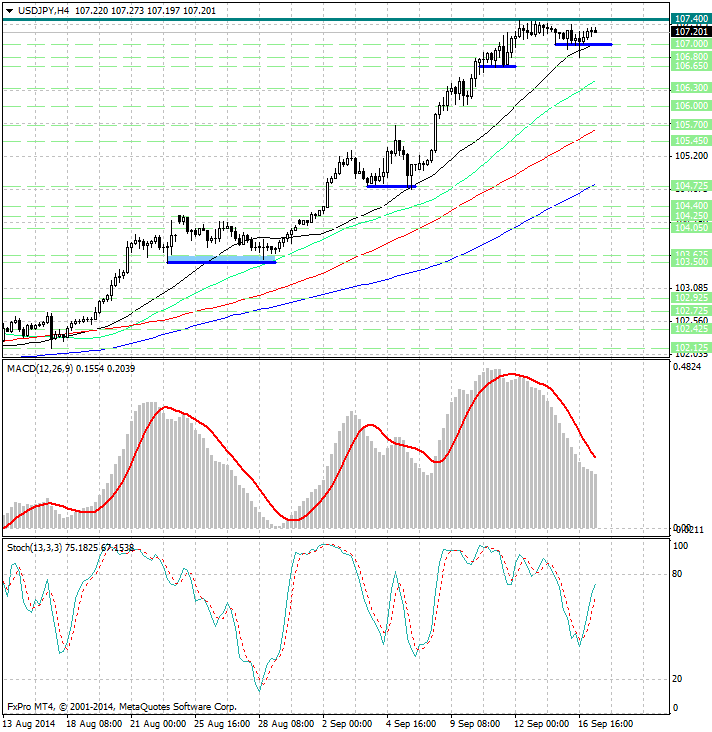The height and width of the screenshot is (732, 712).
Task: Click the 106.800 level label
Action: pos(691,56)
